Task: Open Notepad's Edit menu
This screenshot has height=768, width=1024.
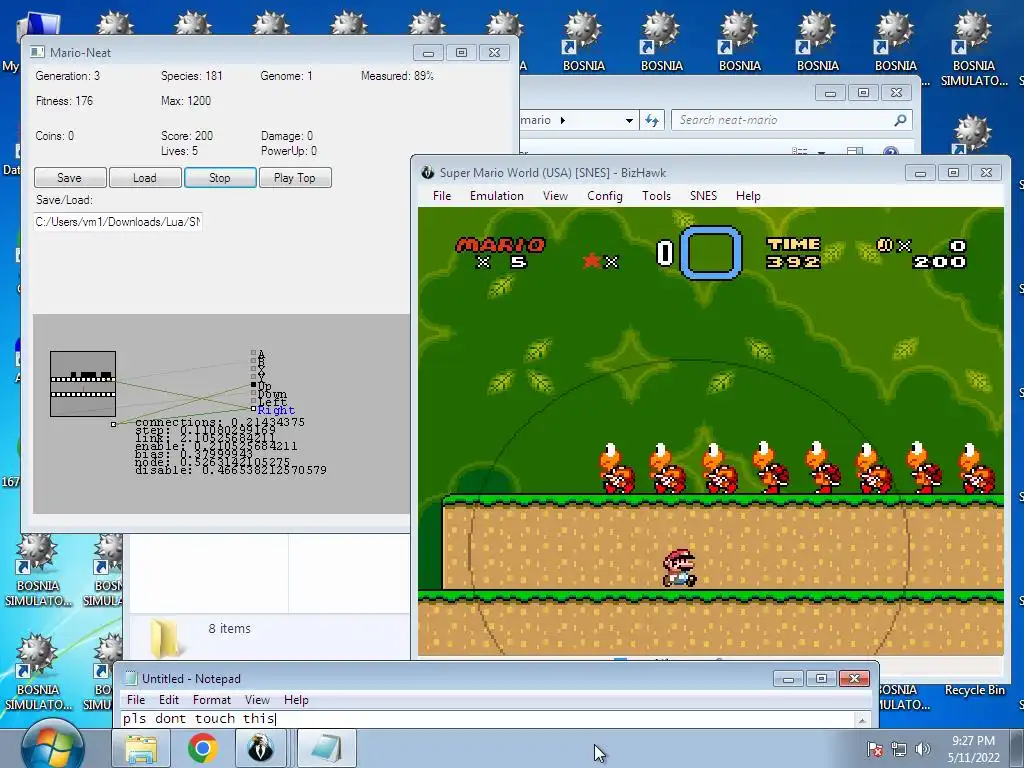Action: 168,699
